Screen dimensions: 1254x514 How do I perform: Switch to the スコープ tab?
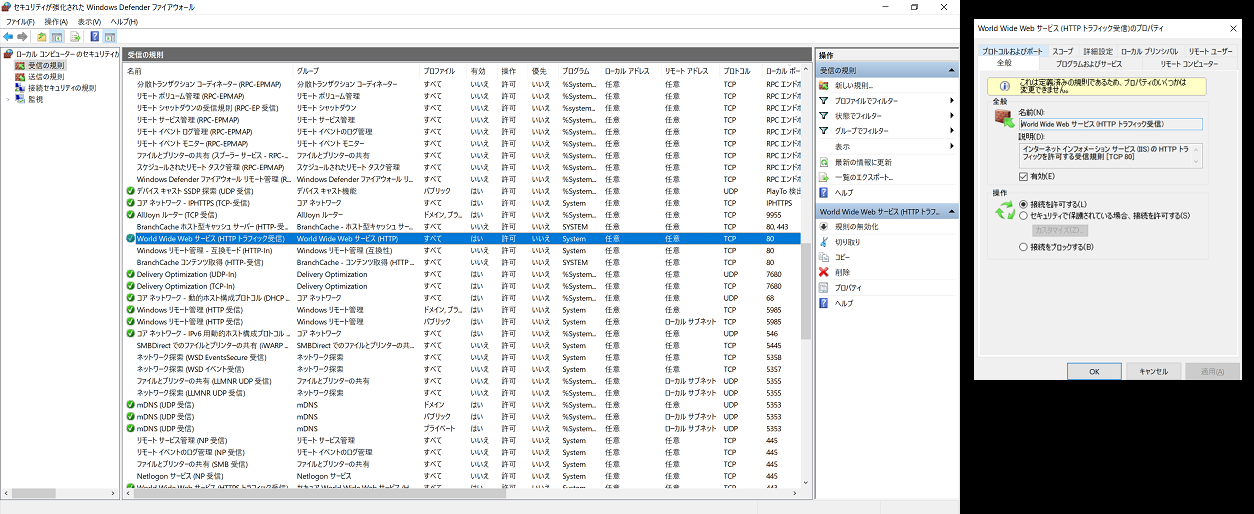(1062, 51)
